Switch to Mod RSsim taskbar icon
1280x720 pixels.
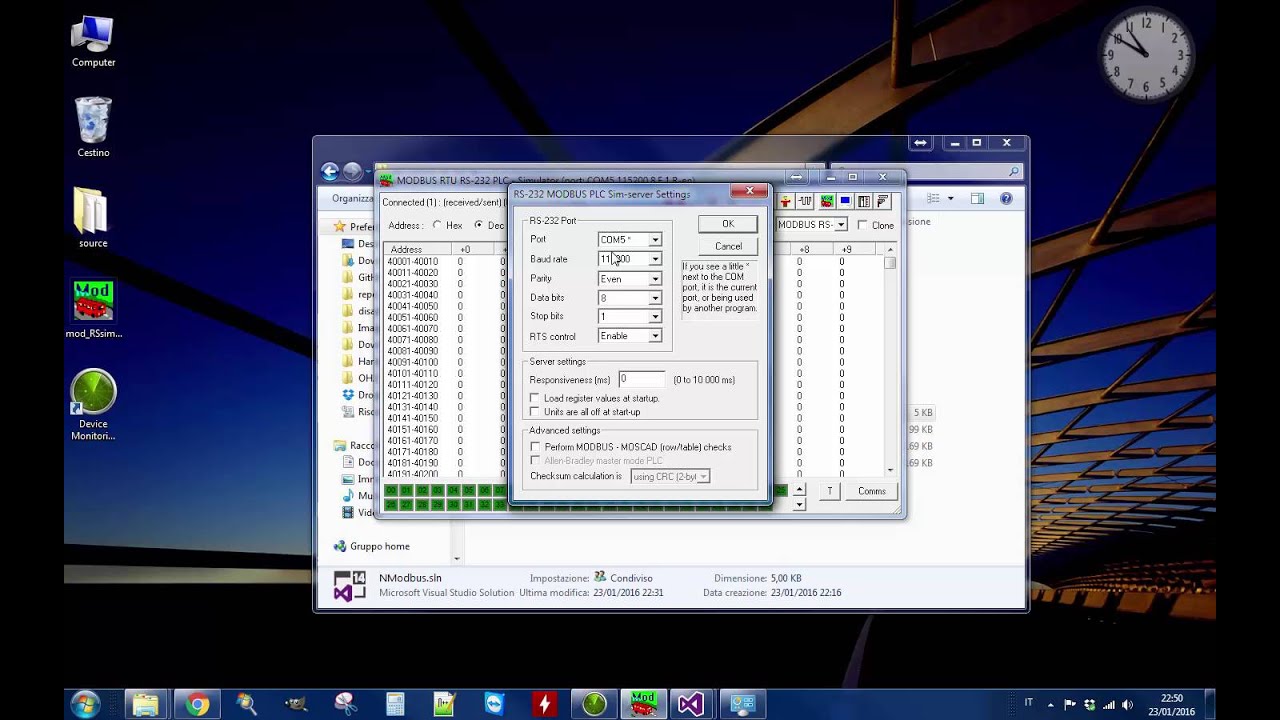click(643, 704)
